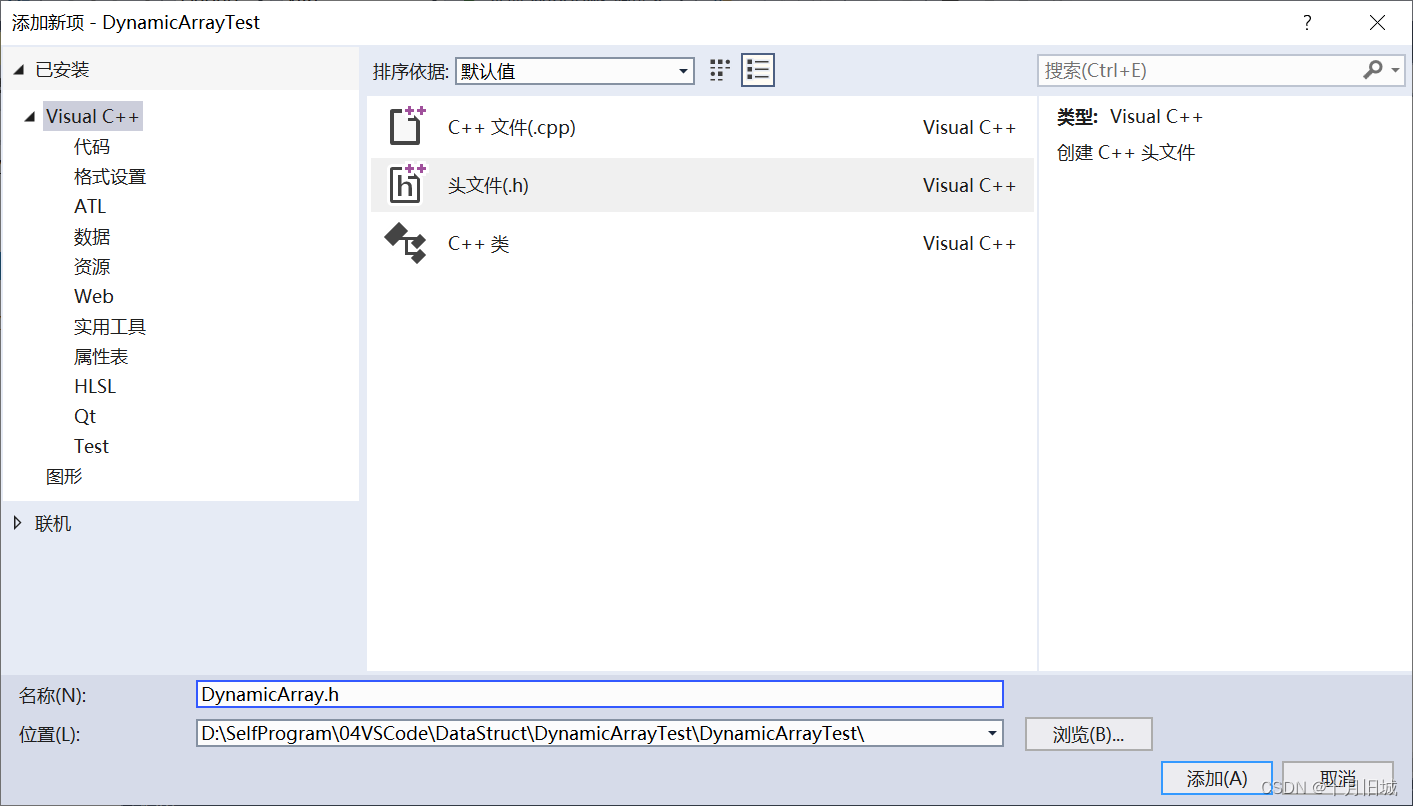Select the 图形 category
Viewport: 1413px width, 806px height.
coord(64,477)
